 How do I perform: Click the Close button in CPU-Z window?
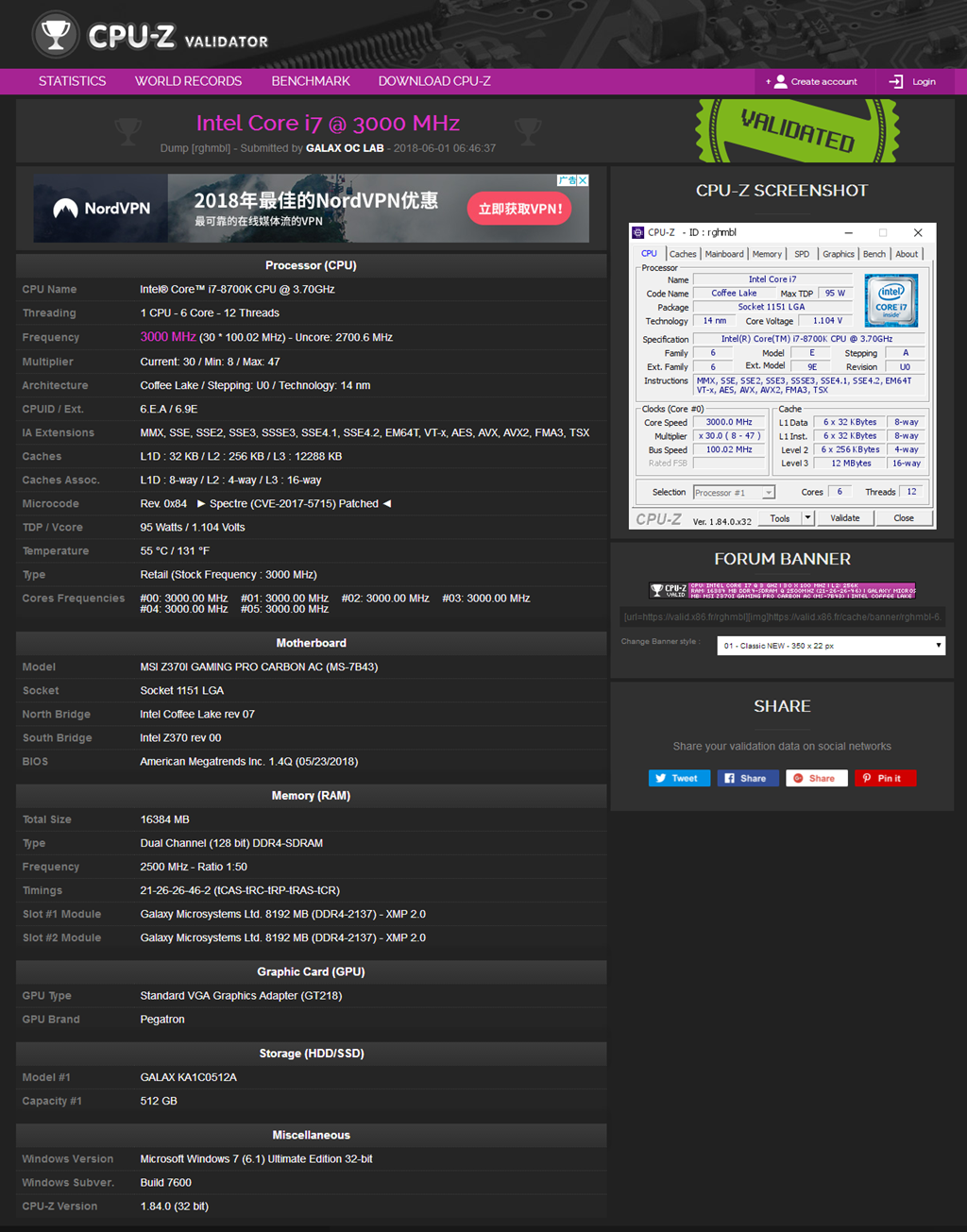[904, 518]
